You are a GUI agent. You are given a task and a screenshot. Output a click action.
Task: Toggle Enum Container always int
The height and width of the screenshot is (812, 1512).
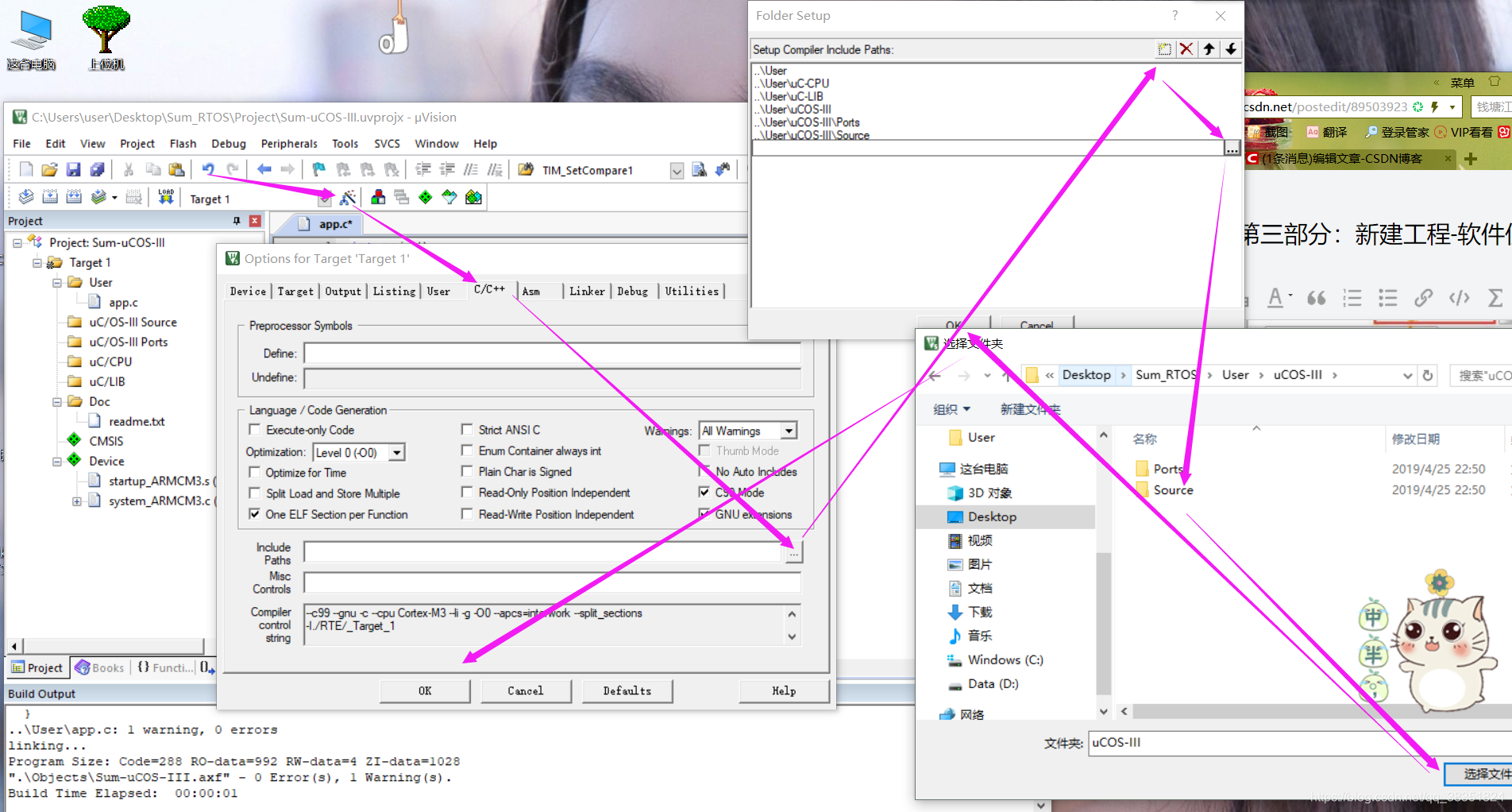tap(467, 450)
